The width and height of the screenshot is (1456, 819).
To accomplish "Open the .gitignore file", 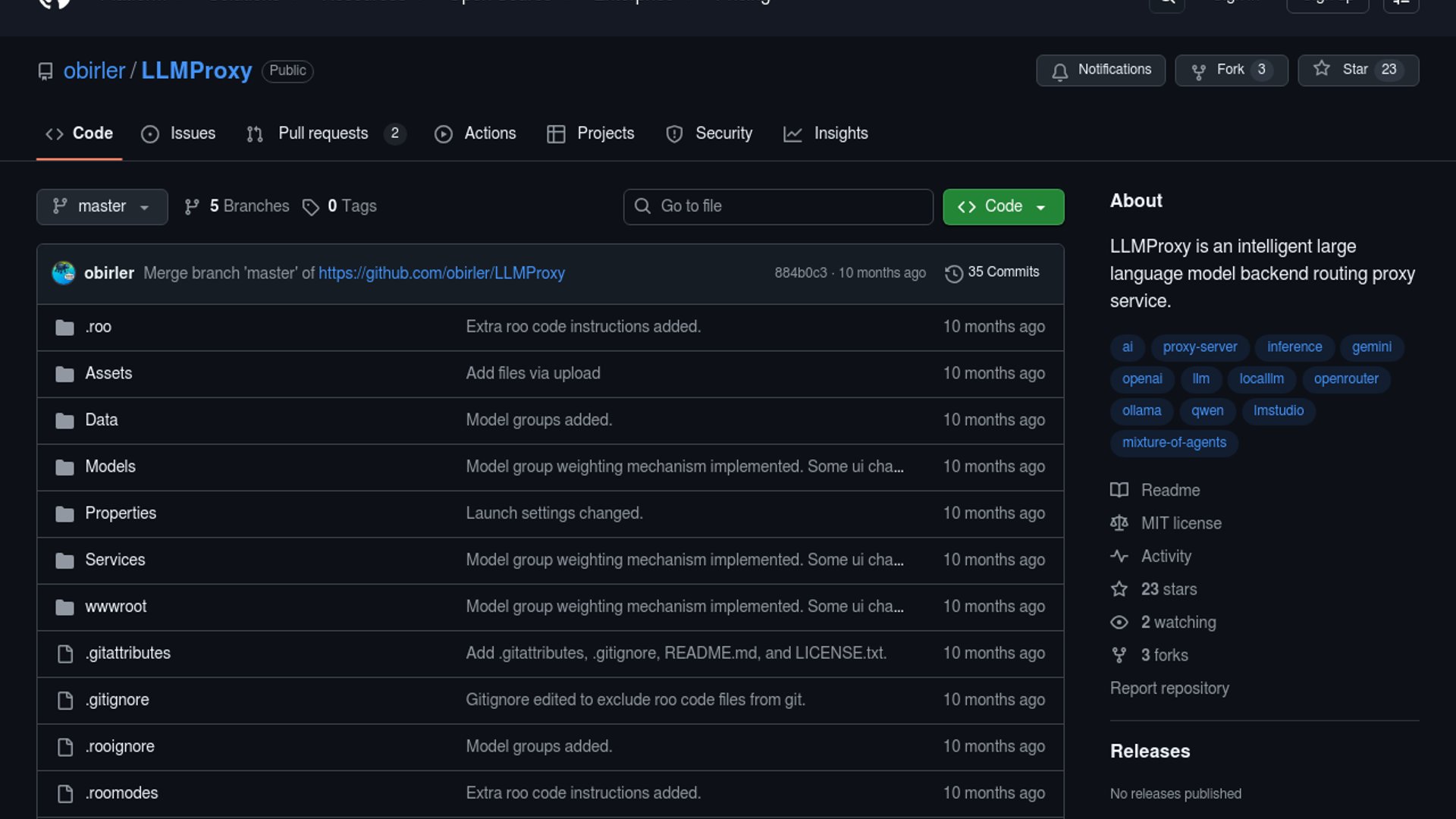I will point(118,700).
